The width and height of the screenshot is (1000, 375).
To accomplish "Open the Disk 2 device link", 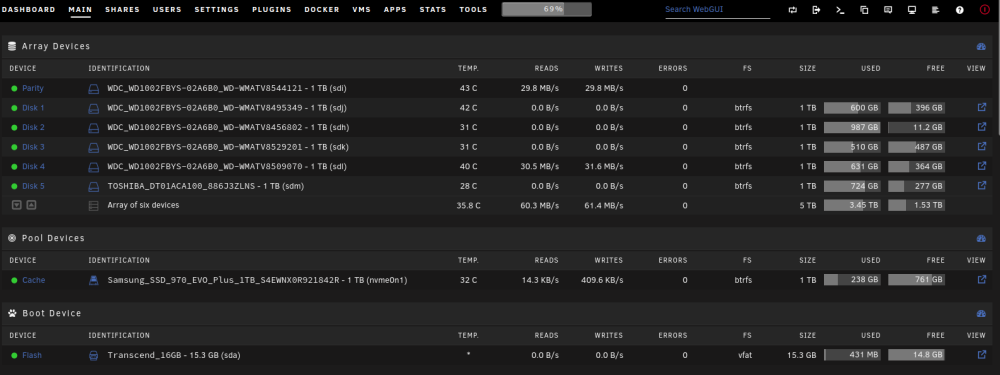I will pos(33,128).
